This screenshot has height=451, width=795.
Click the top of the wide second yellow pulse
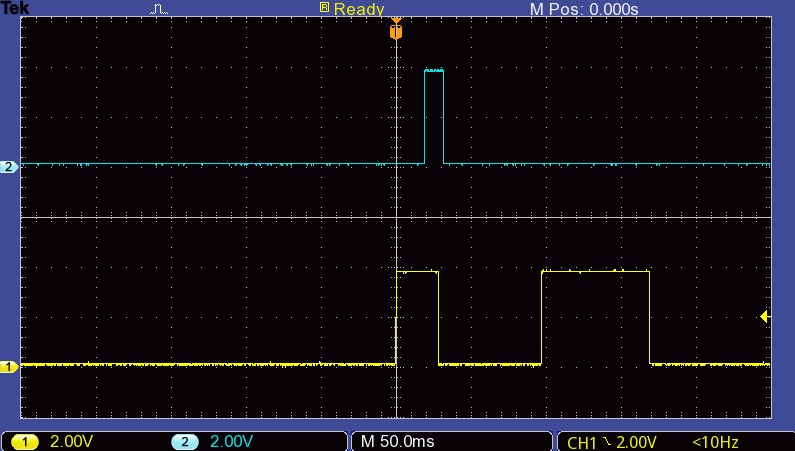[x=595, y=272]
